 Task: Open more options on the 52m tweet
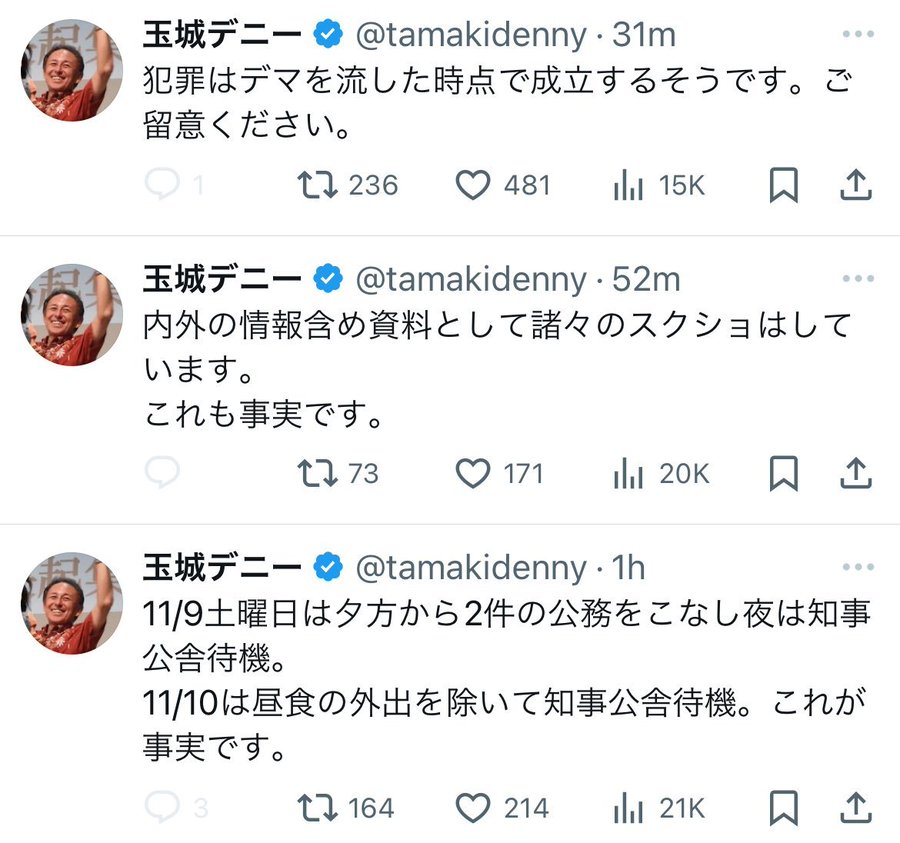click(858, 280)
